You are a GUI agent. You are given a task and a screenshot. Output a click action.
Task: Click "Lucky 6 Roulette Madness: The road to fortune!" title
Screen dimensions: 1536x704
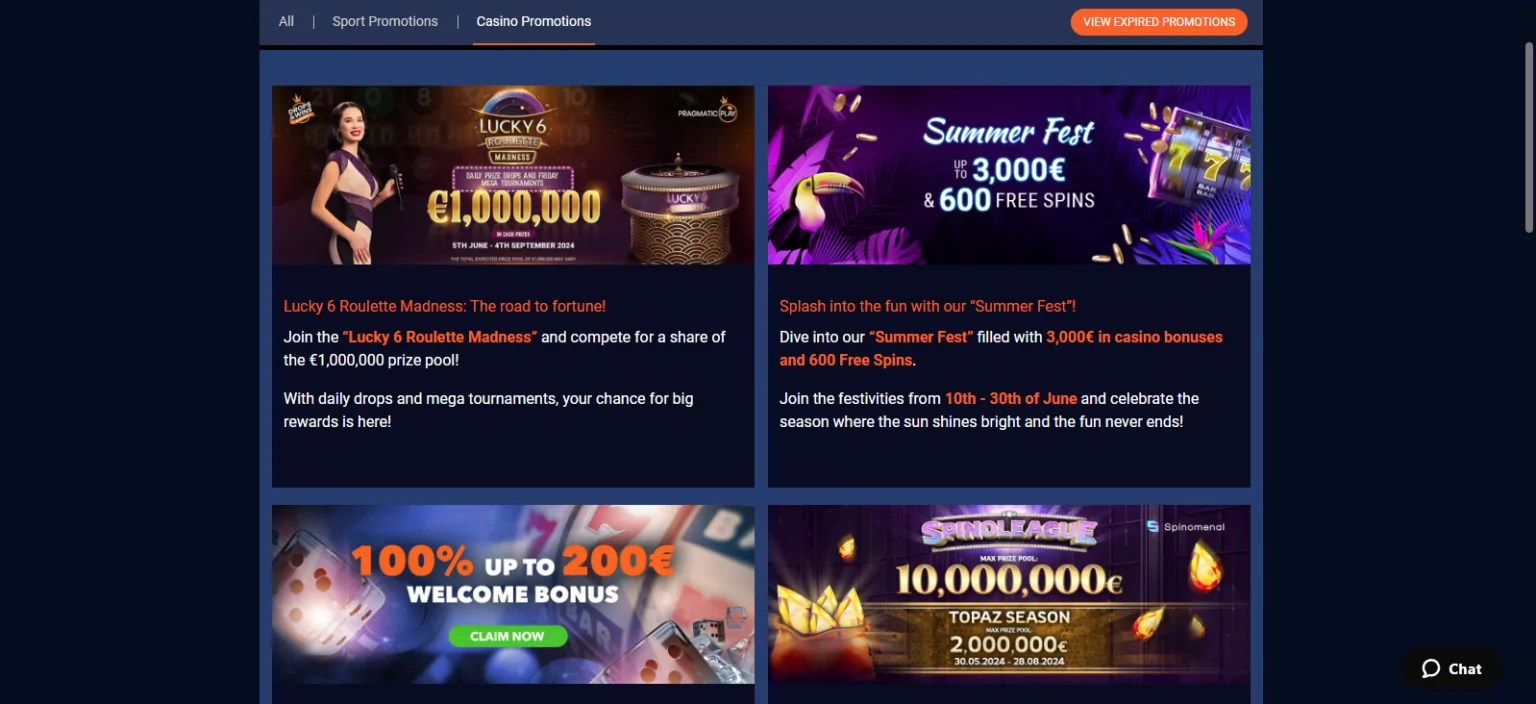pyautogui.click(x=444, y=306)
